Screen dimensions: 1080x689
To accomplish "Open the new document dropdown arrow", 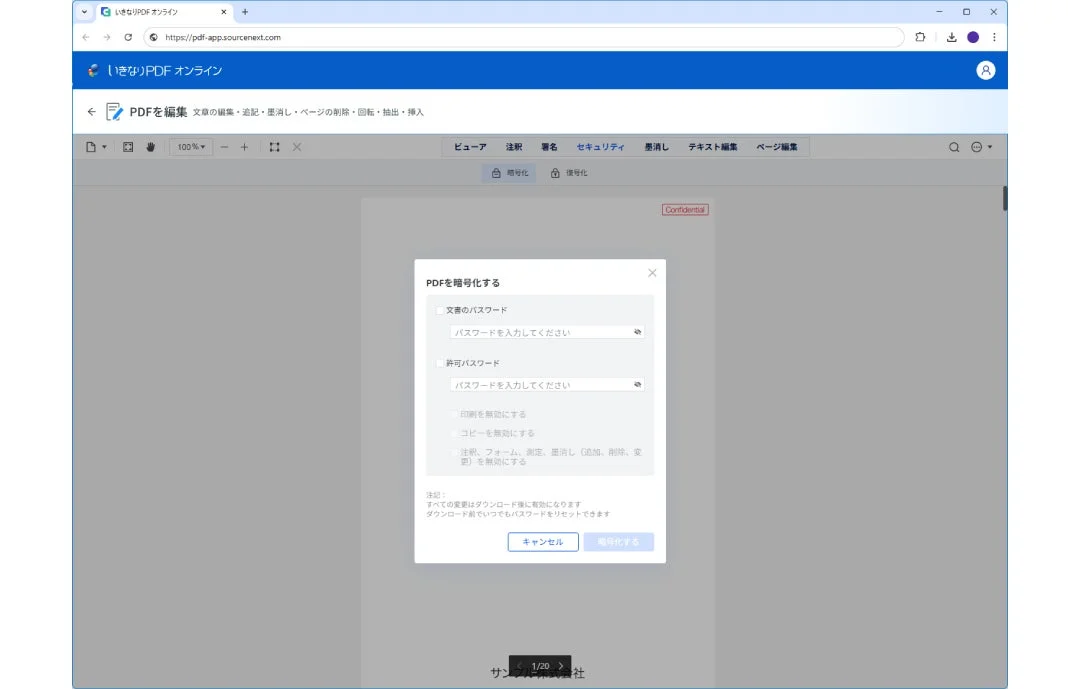I will [x=105, y=147].
